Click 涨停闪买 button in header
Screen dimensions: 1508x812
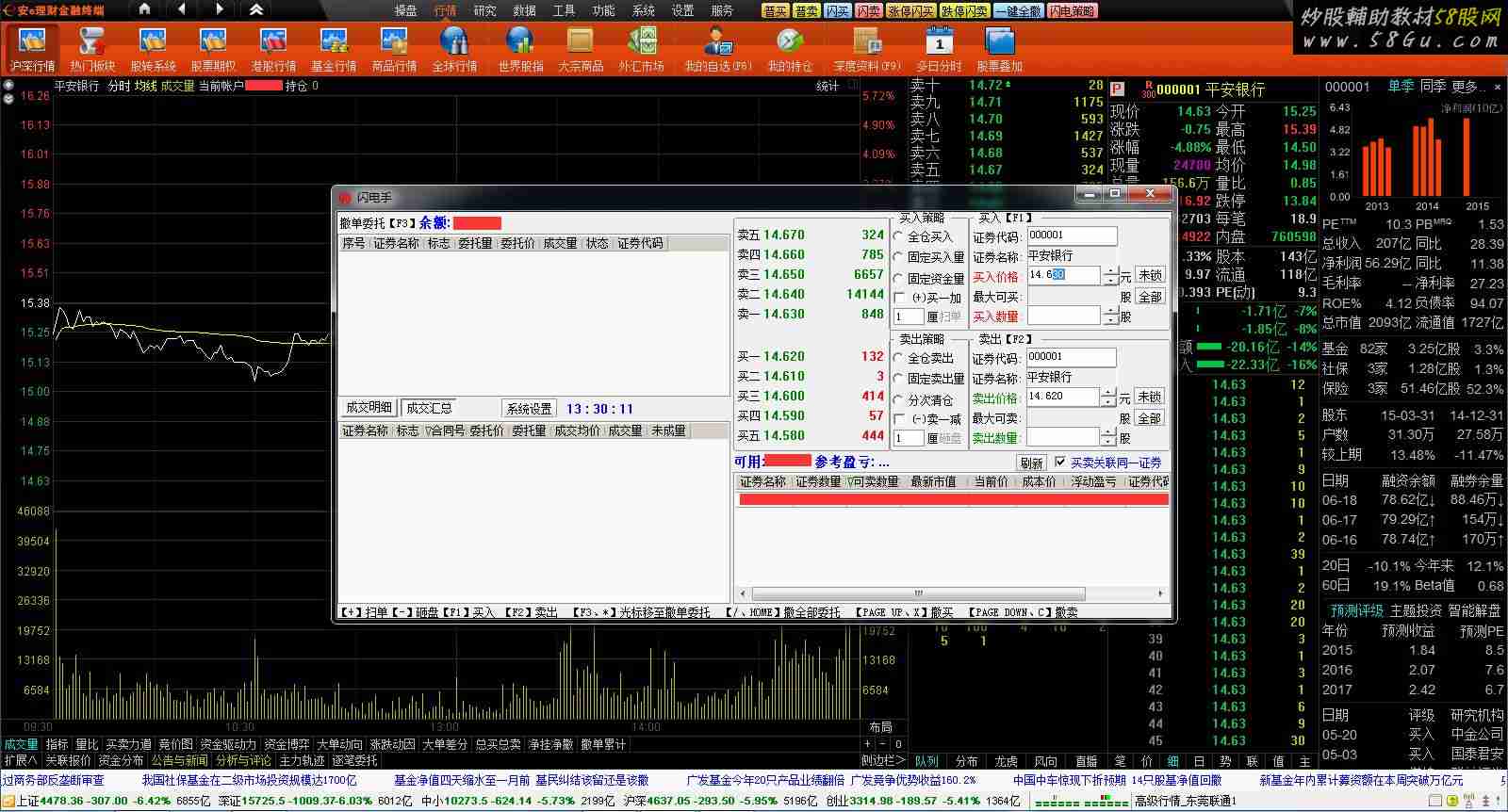coord(910,11)
